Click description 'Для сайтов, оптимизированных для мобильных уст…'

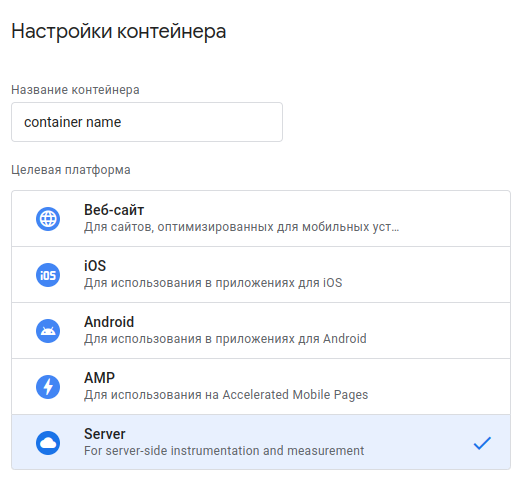(241, 227)
